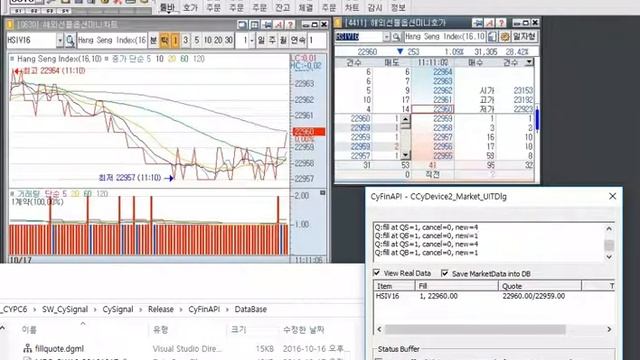Open the HSIV16 symbol dropdown in chart window

tap(60, 40)
